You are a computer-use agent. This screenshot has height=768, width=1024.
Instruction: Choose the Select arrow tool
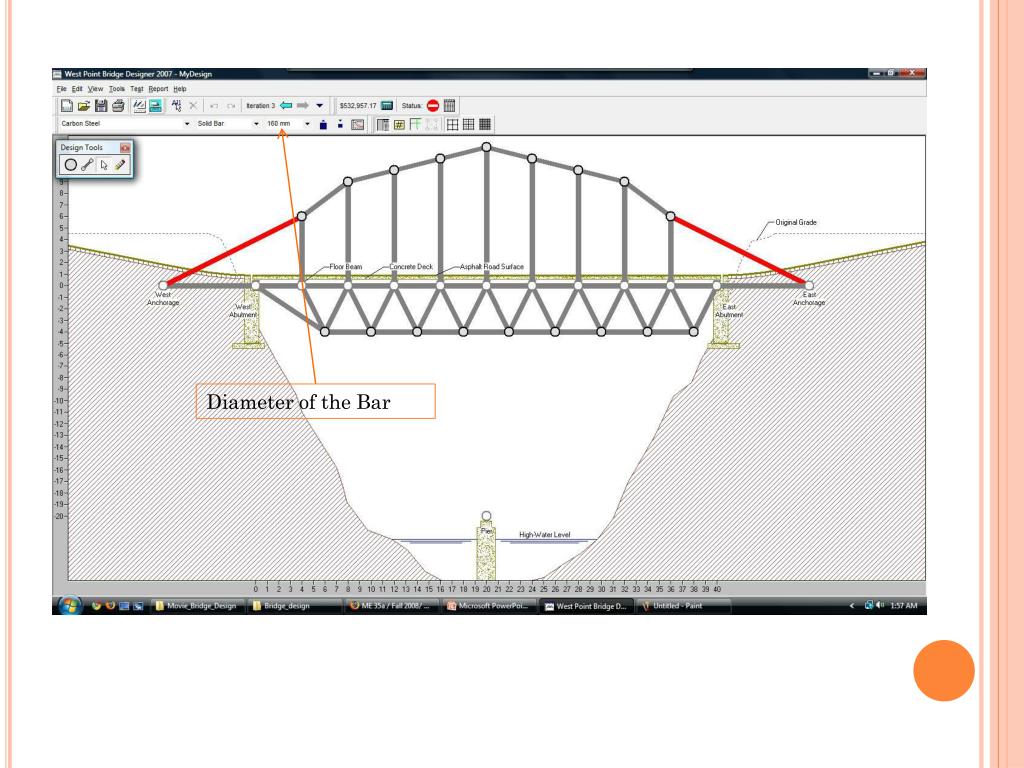tap(103, 165)
